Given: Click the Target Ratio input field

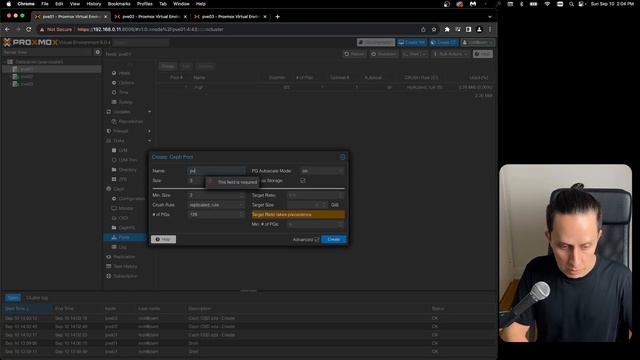Looking at the screenshot, I should click(x=315, y=195).
